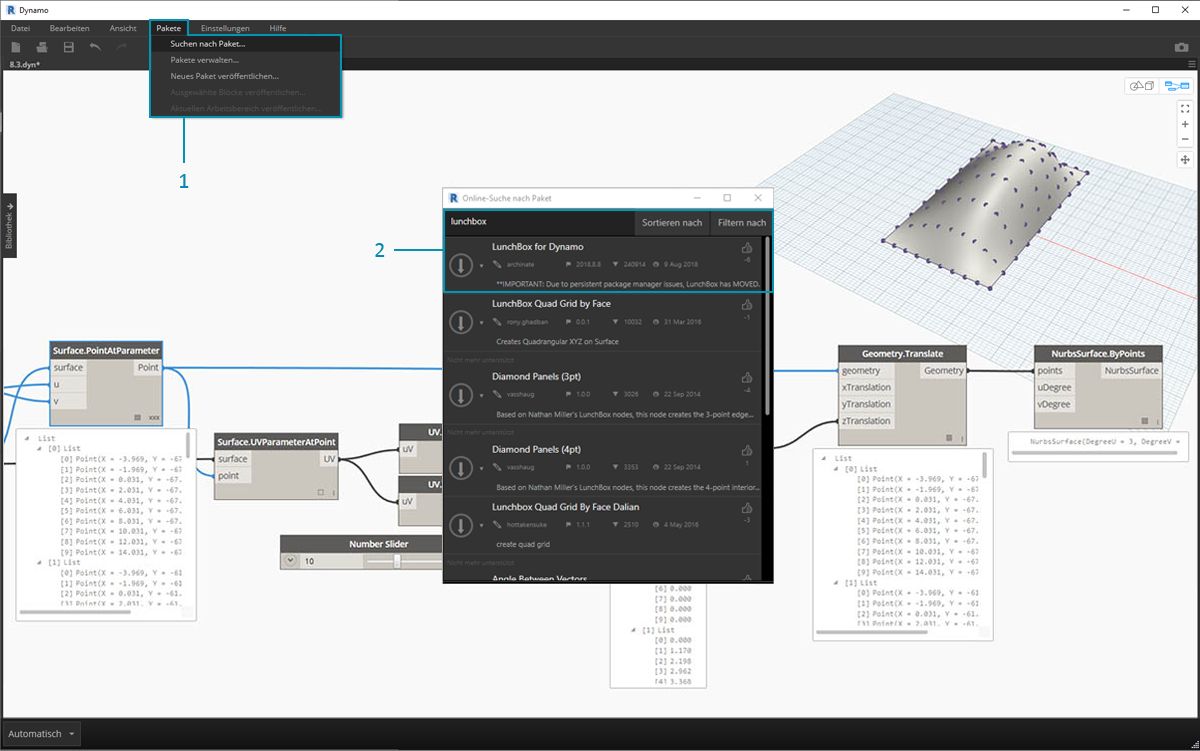Click the lunchbox search field
This screenshot has width=1200, height=751.
539,222
